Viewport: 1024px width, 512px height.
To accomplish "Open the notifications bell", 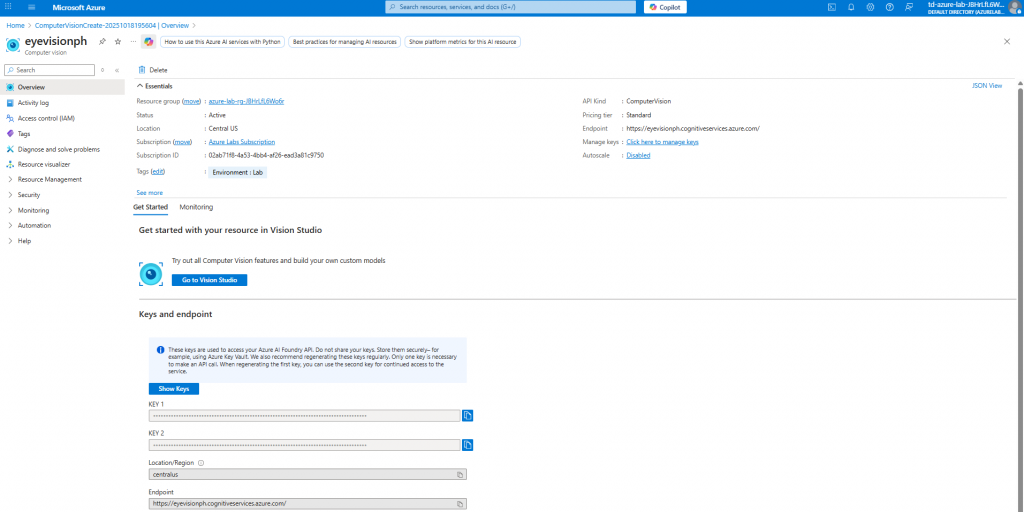I will (x=851, y=7).
